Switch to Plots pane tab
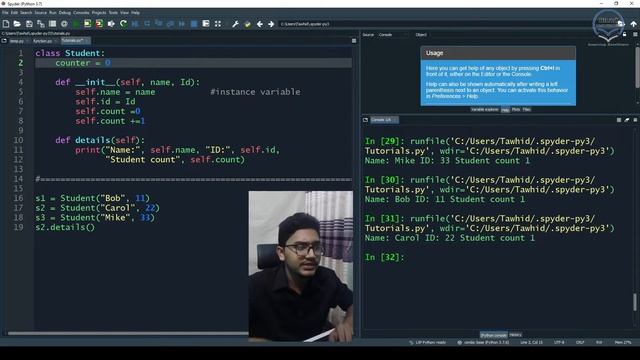 pyautogui.click(x=516, y=109)
